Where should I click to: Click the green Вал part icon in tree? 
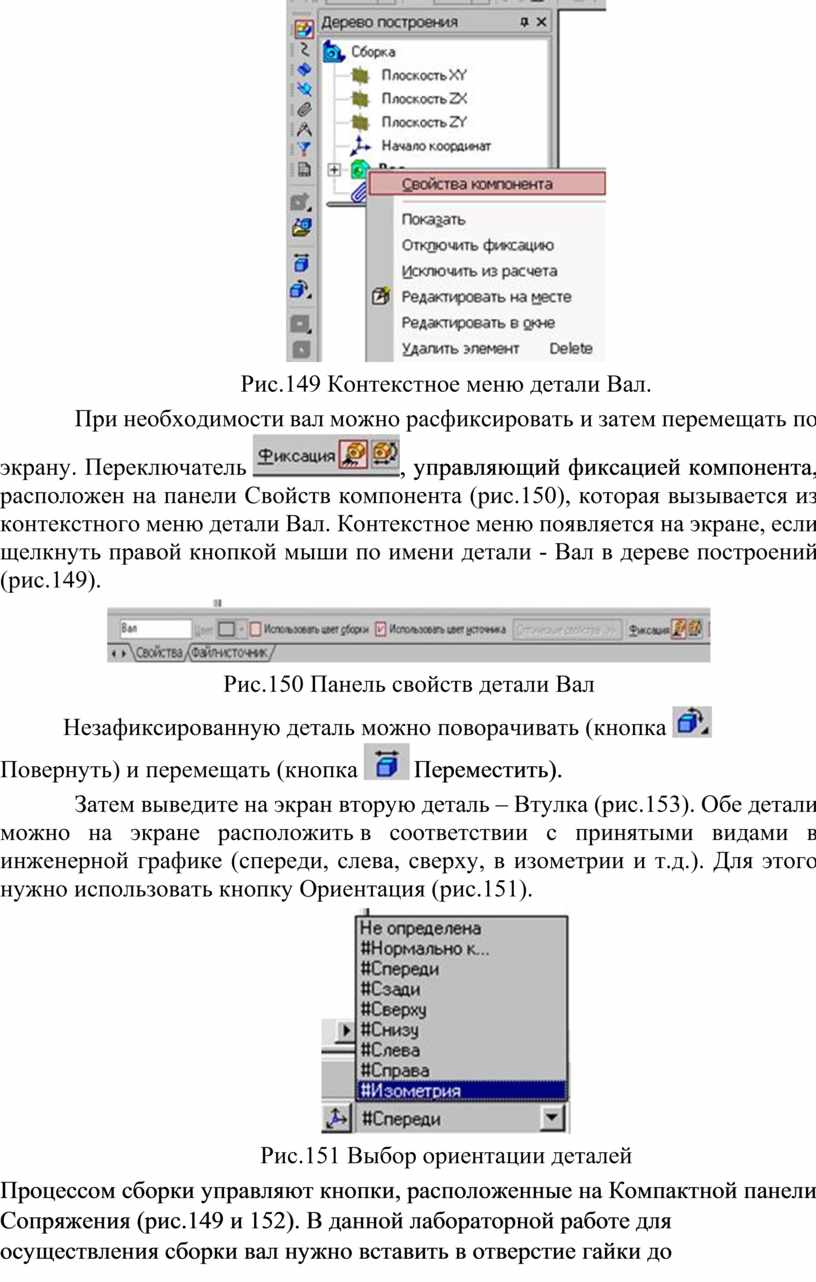coord(359,171)
